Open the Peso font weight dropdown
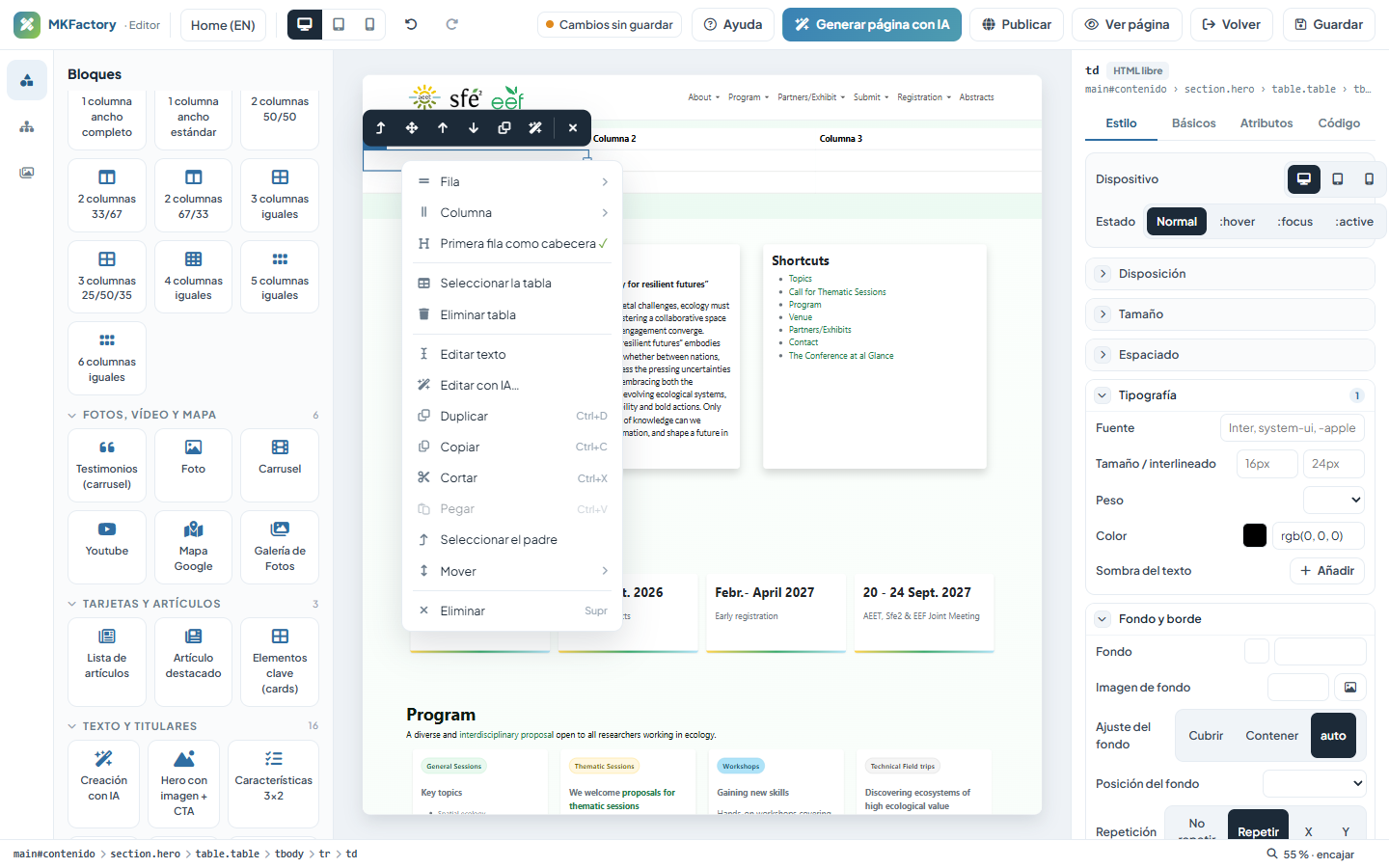The width and height of the screenshot is (1389, 868). [x=1334, y=501]
